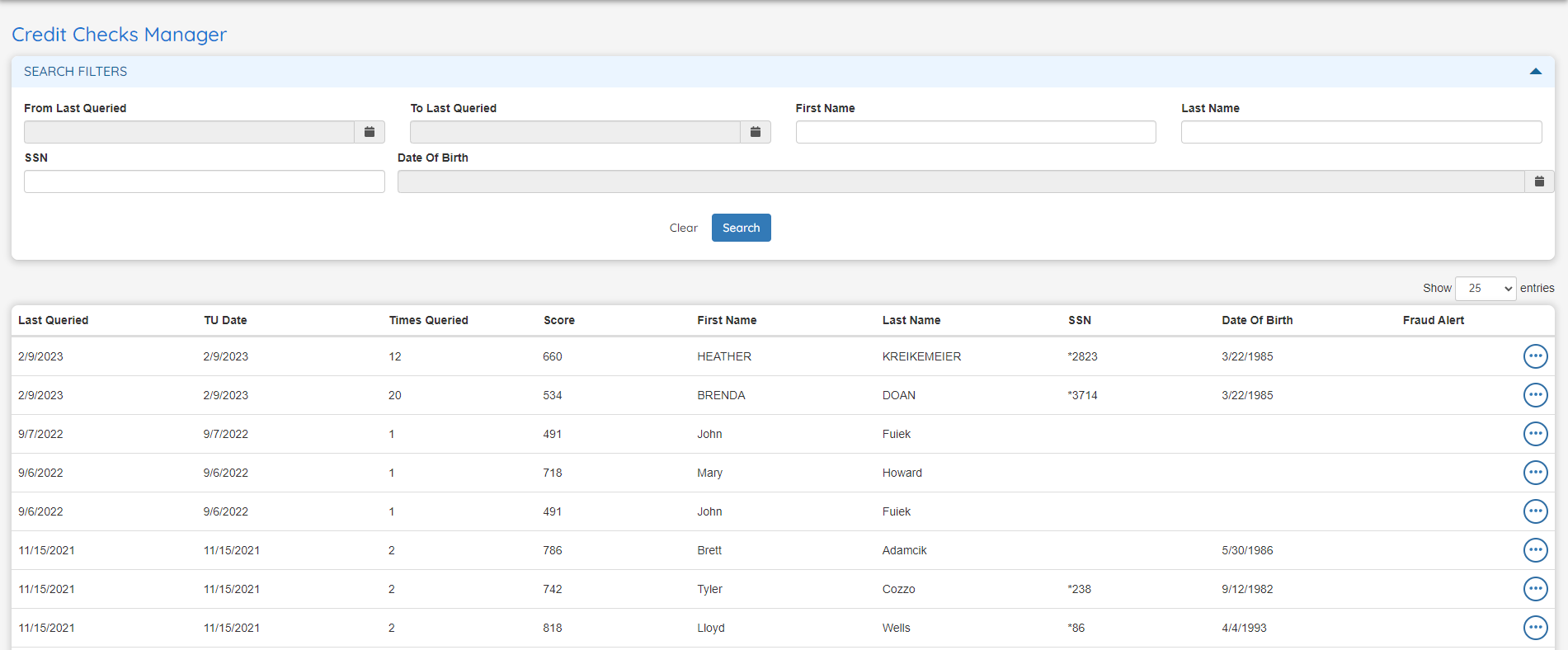Select the score 660 cell
Image resolution: width=1568 pixels, height=650 pixels.
click(x=553, y=356)
